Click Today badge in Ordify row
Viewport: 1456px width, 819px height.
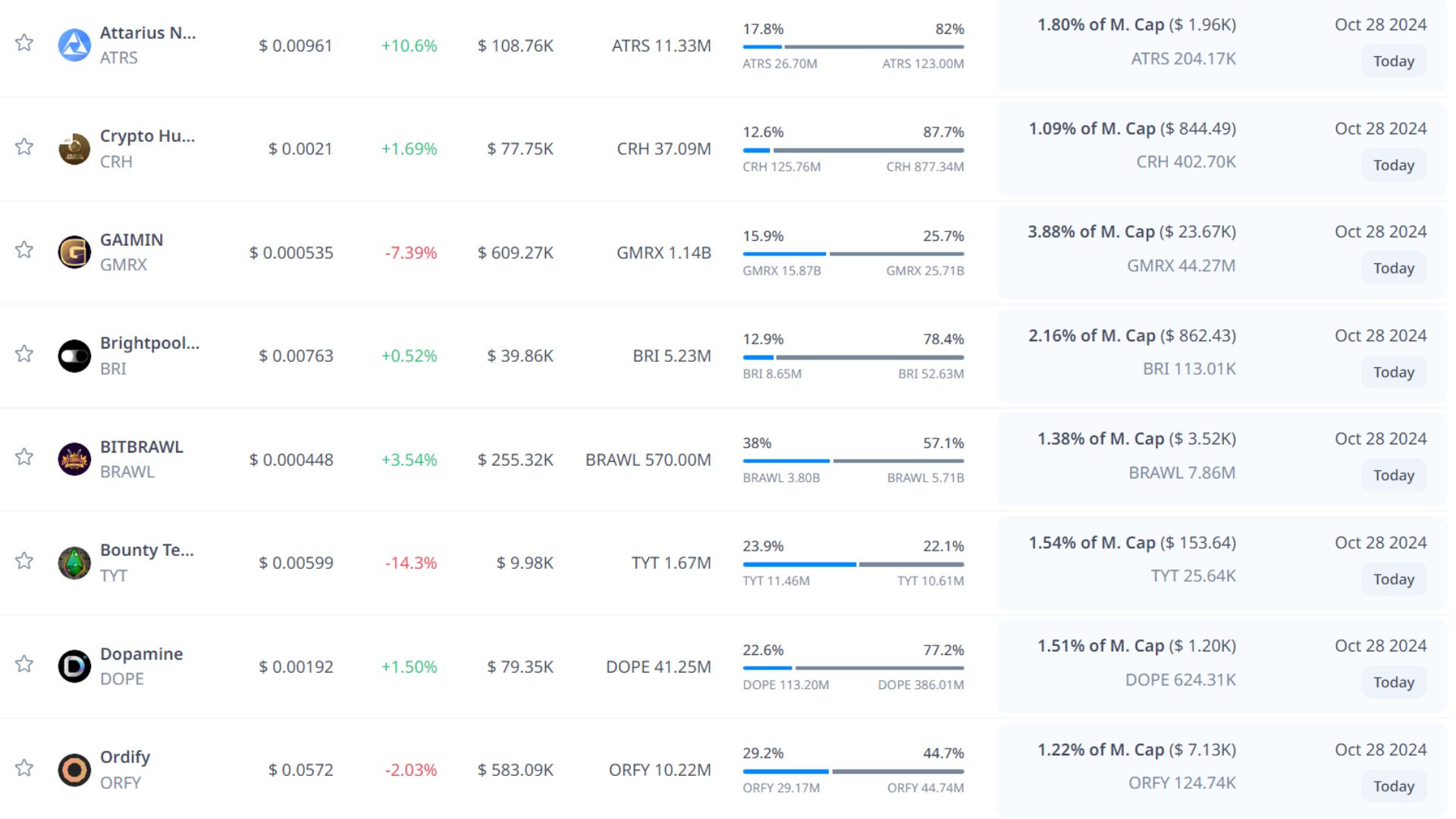(1393, 786)
